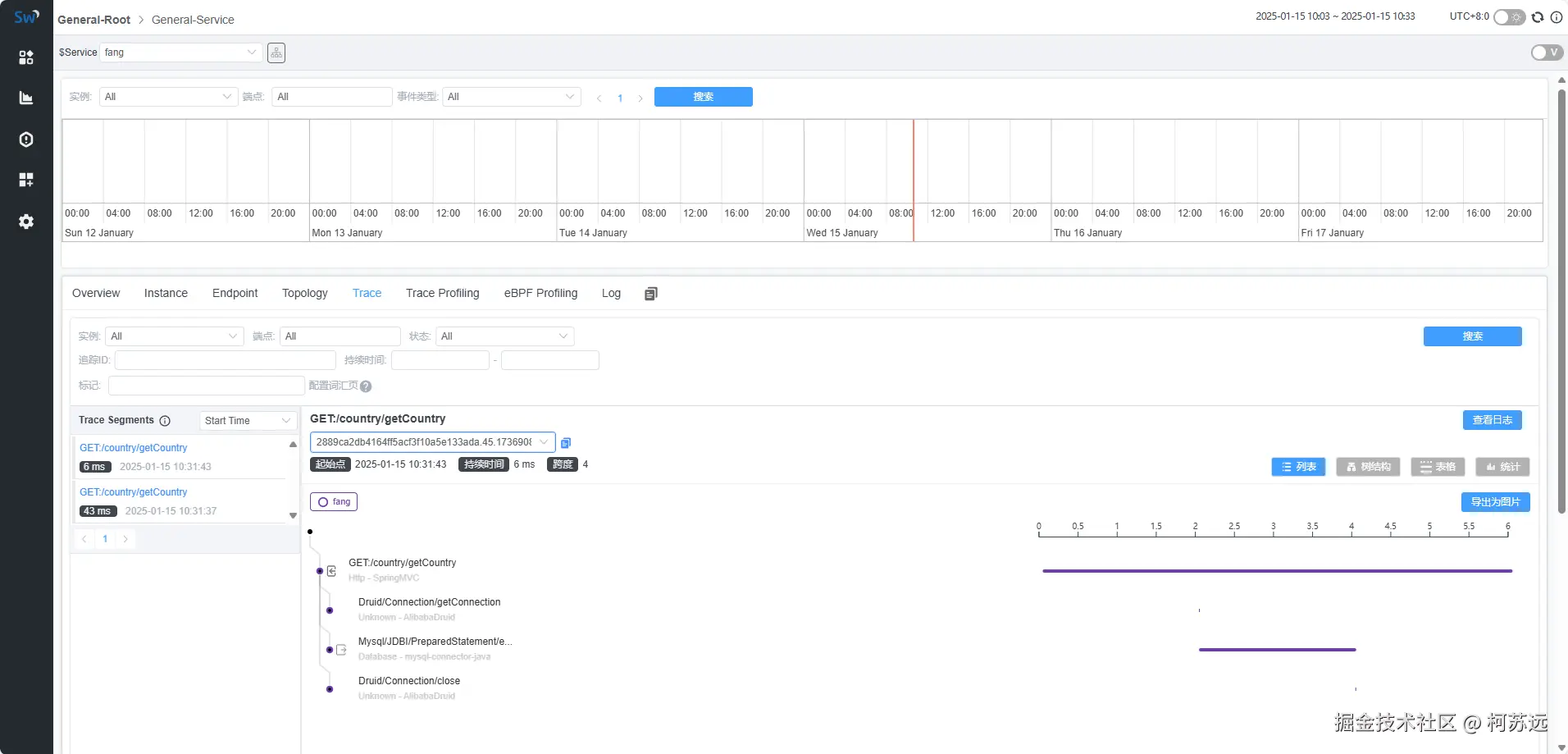Click the page scrollbar on the right edge
Image resolution: width=1568 pixels, height=754 pixels.
click(x=1561, y=301)
